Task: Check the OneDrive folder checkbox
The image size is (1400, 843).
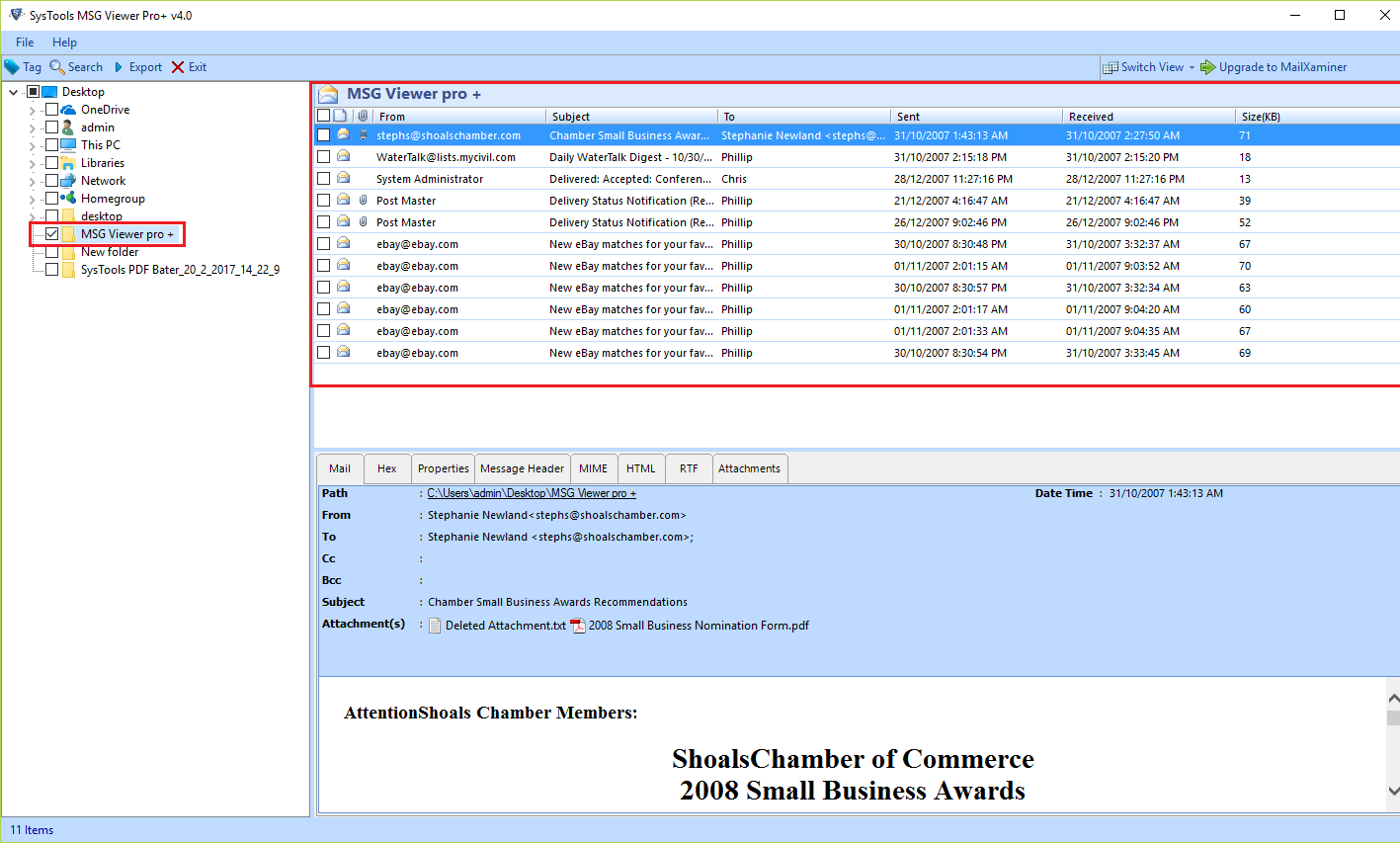Action: tap(51, 110)
